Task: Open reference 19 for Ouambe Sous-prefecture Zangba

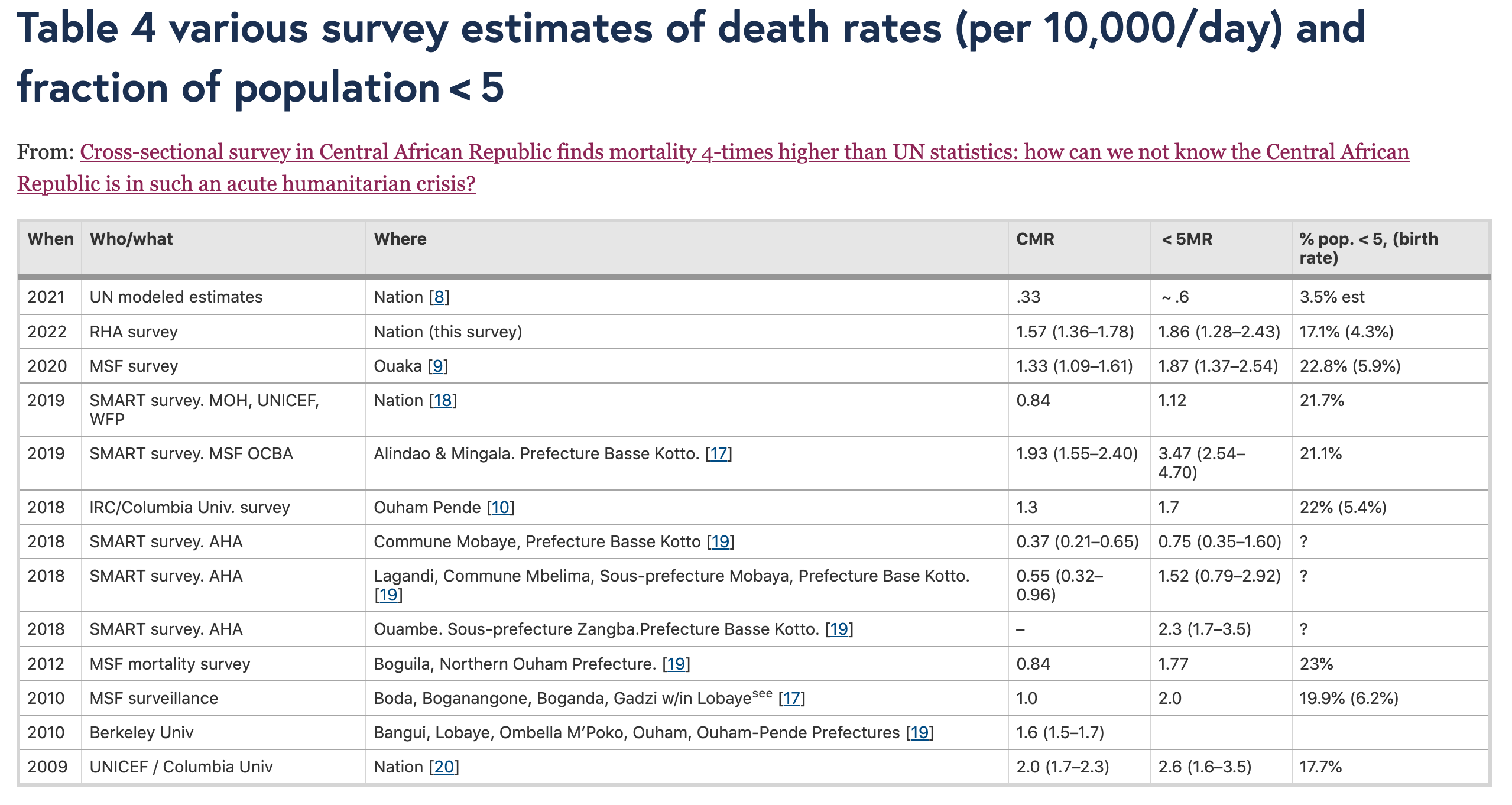Action: pyautogui.click(x=839, y=629)
